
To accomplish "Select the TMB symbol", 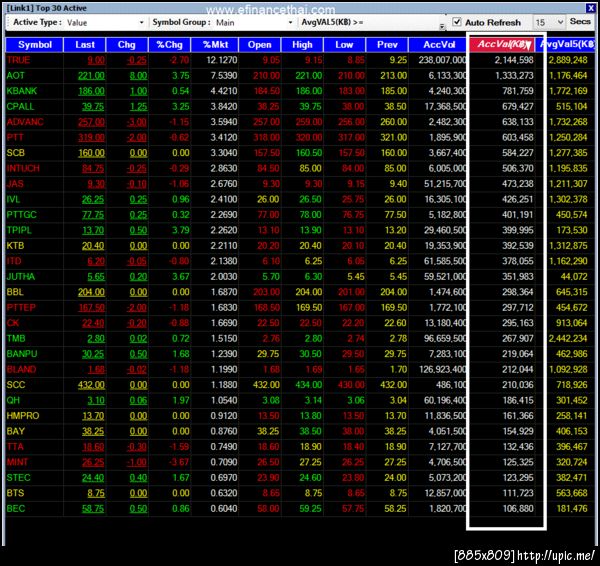I will coord(16,339).
